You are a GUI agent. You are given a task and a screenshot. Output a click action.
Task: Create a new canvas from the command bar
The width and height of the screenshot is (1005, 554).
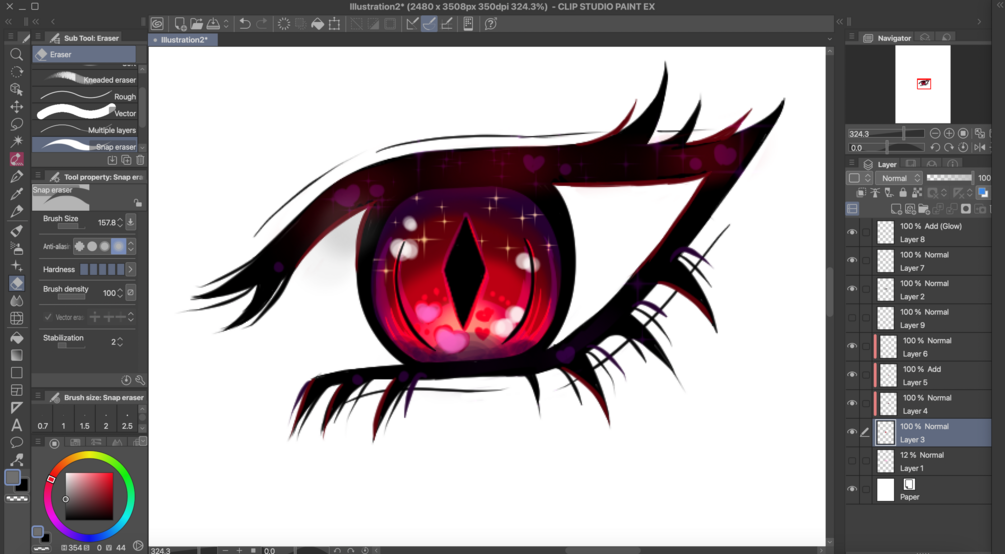[181, 24]
